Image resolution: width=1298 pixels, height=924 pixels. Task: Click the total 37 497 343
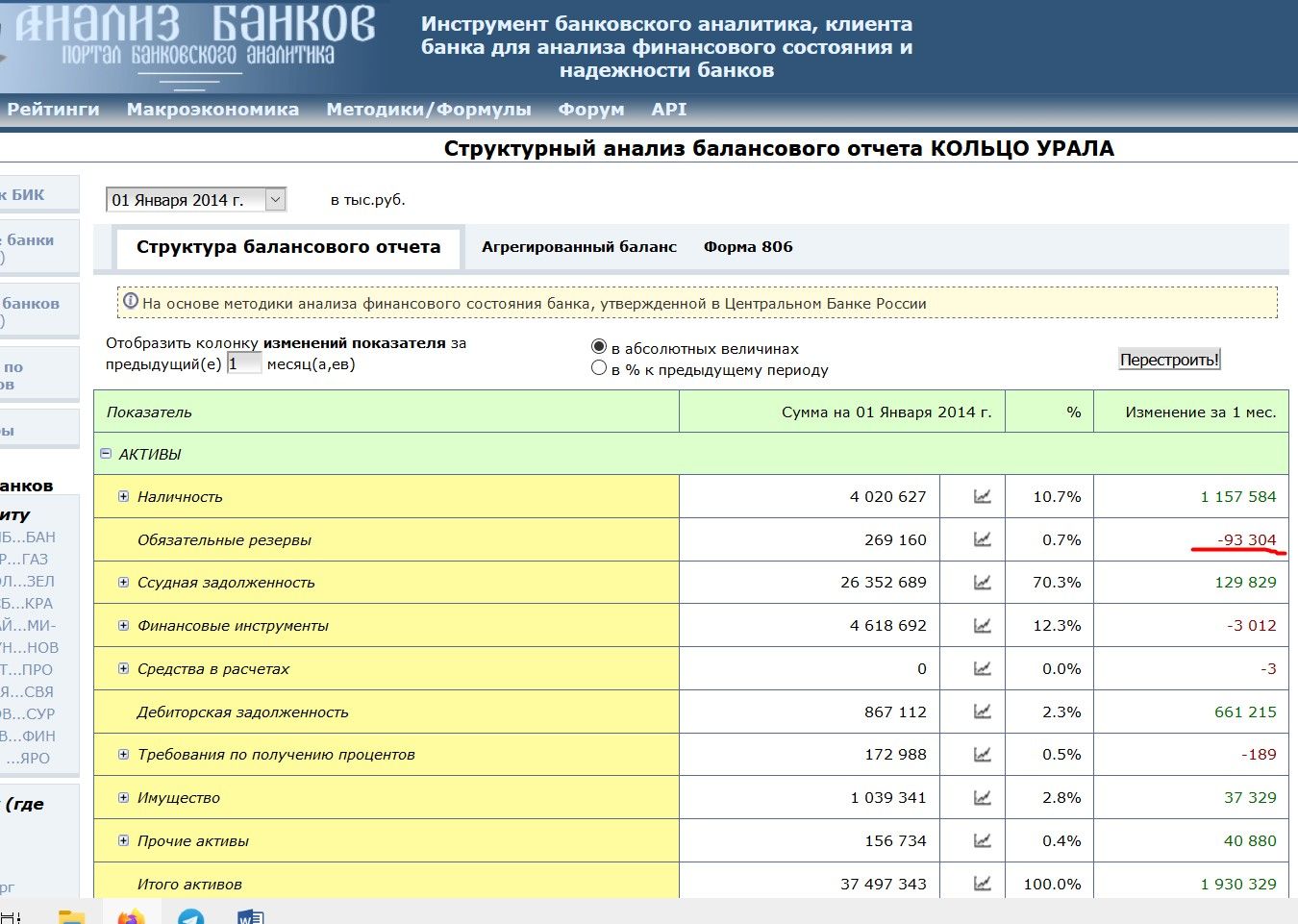[x=884, y=884]
